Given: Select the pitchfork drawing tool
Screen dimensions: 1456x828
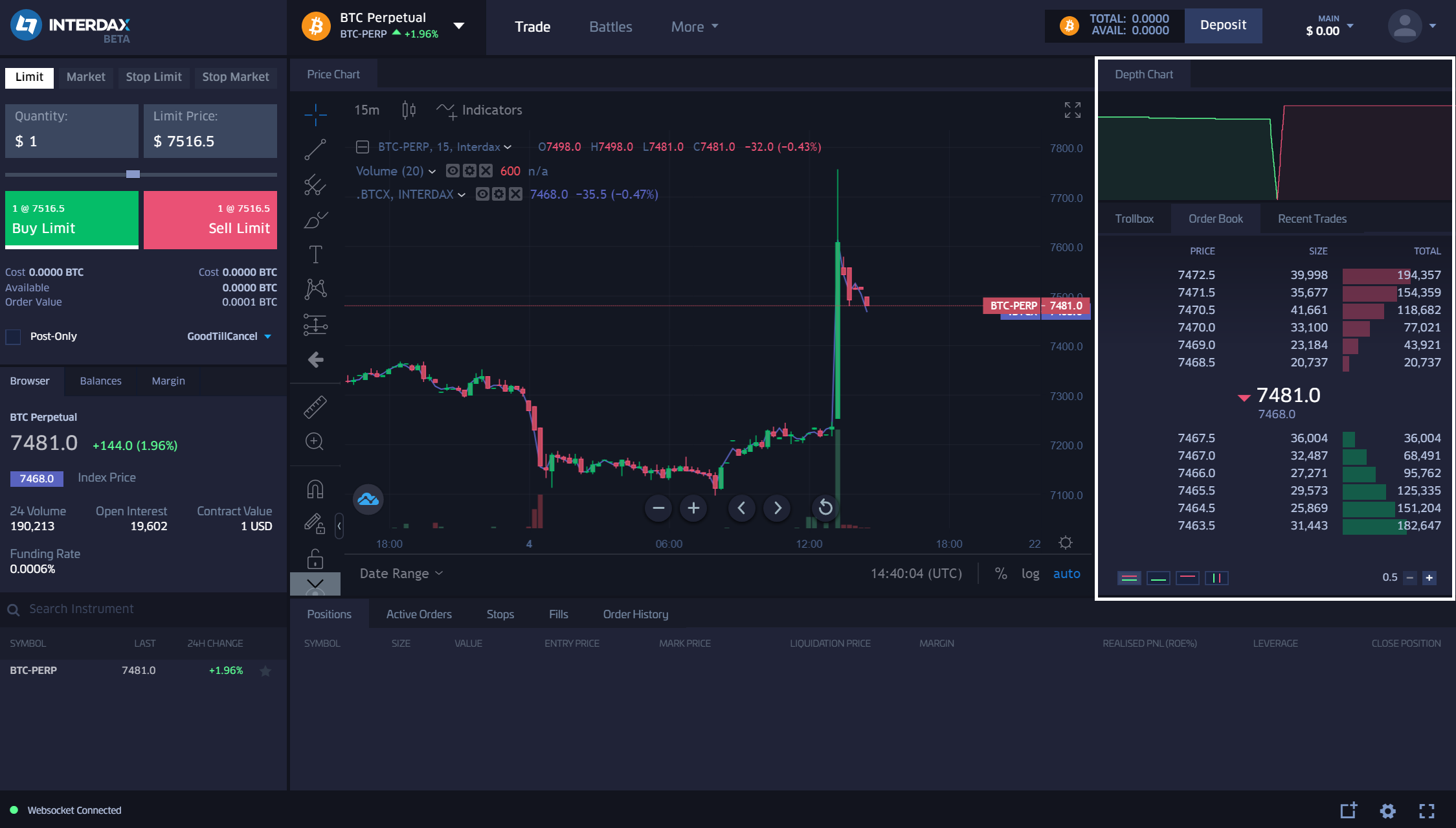Looking at the screenshot, I should (x=315, y=185).
